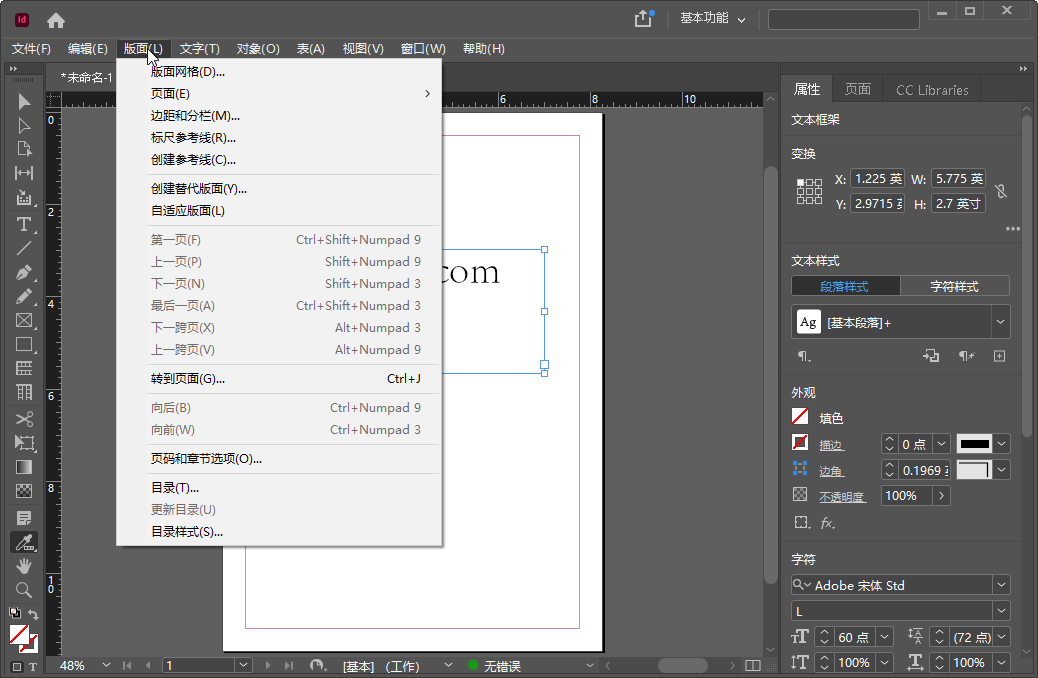
Task: Open the Adobe 宋体 Std font dropdown
Action: tap(1003, 585)
